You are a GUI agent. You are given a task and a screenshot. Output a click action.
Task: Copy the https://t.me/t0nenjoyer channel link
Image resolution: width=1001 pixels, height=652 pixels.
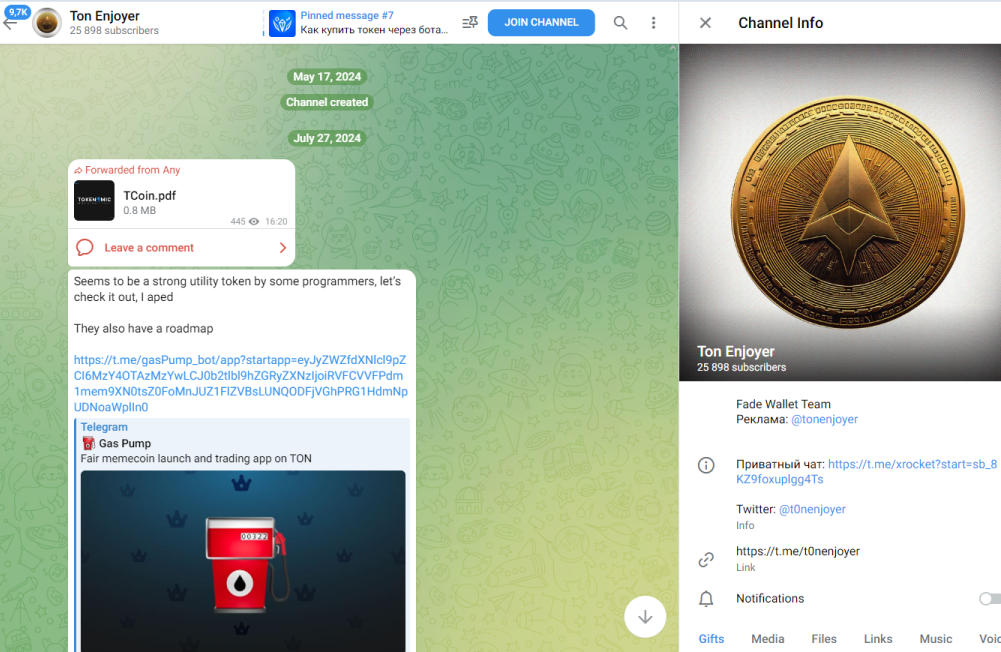coord(797,551)
